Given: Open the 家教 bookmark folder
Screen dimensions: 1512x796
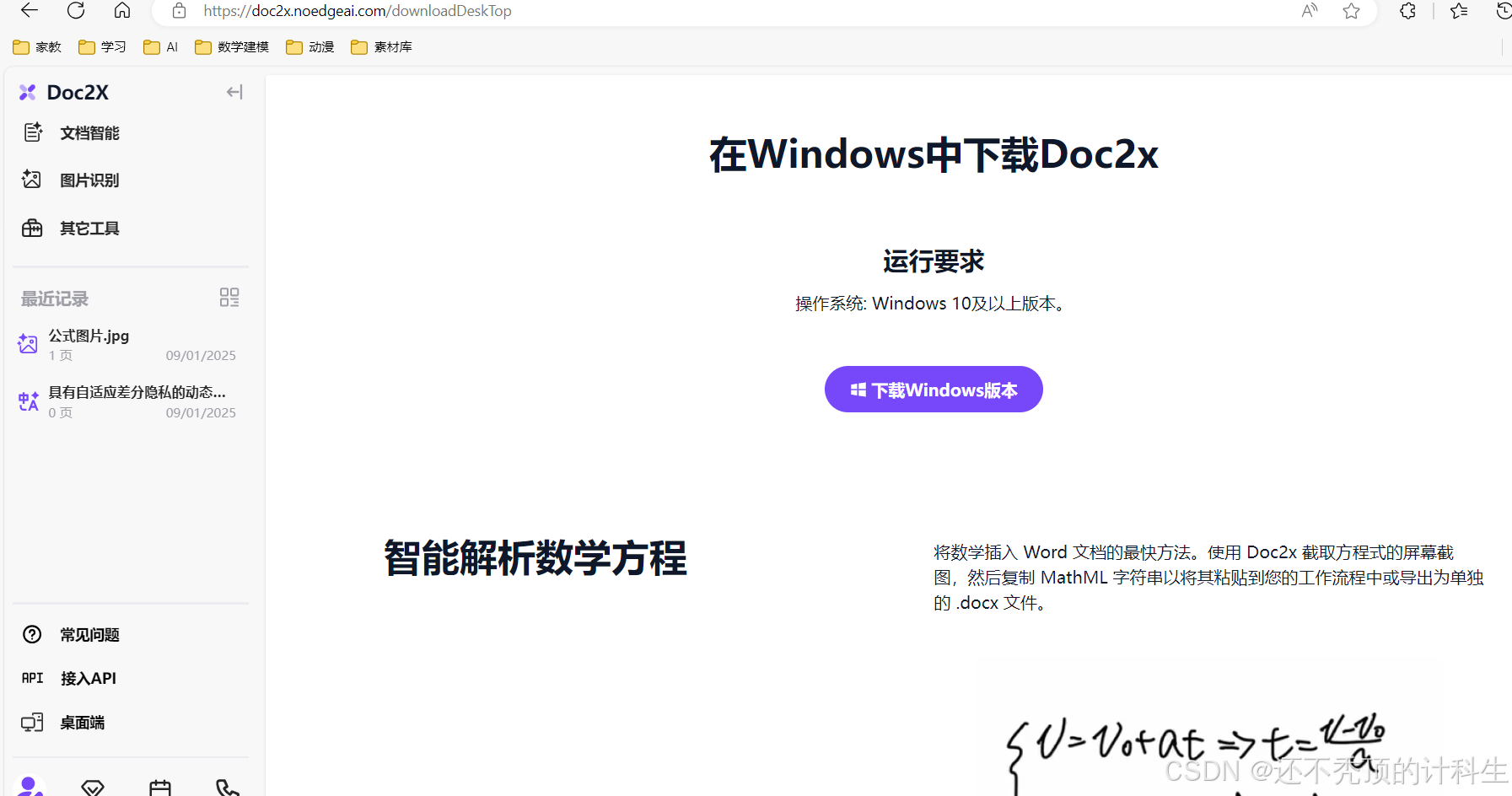Looking at the screenshot, I should tap(37, 47).
